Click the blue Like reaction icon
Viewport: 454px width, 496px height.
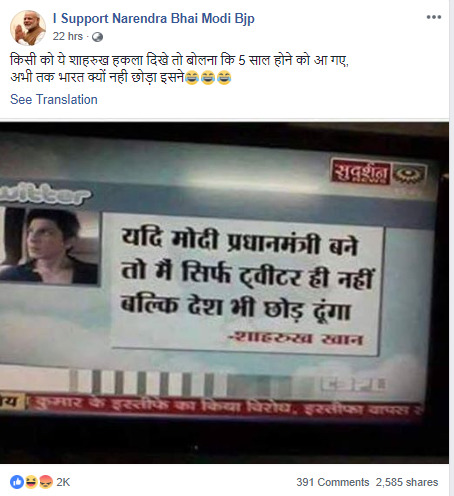pyautogui.click(x=17, y=482)
